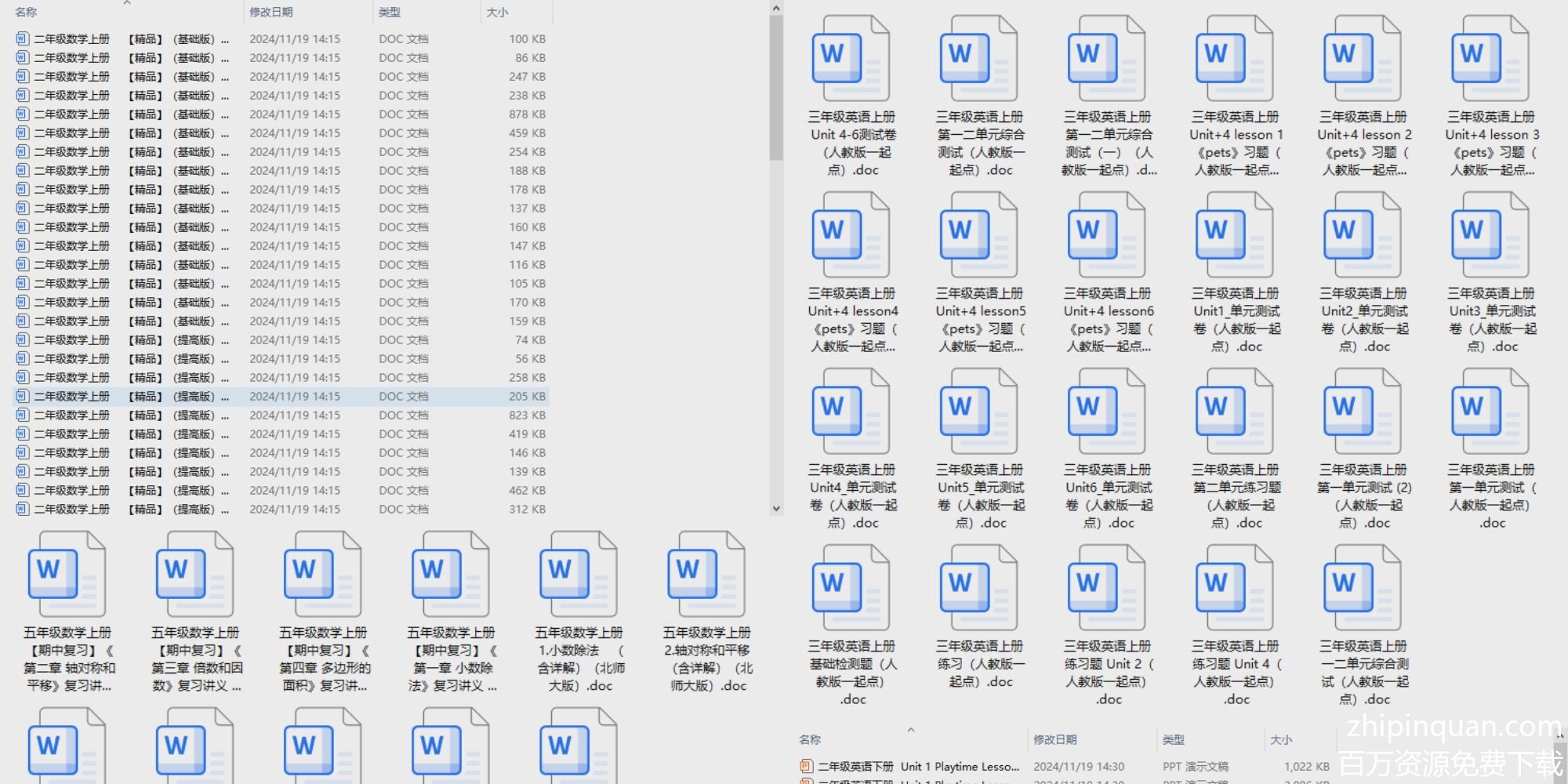Click Word icon of 第一二单元综合测试 (人教版一起点).doc
This screenshot has height=784, width=1568.
click(979, 59)
